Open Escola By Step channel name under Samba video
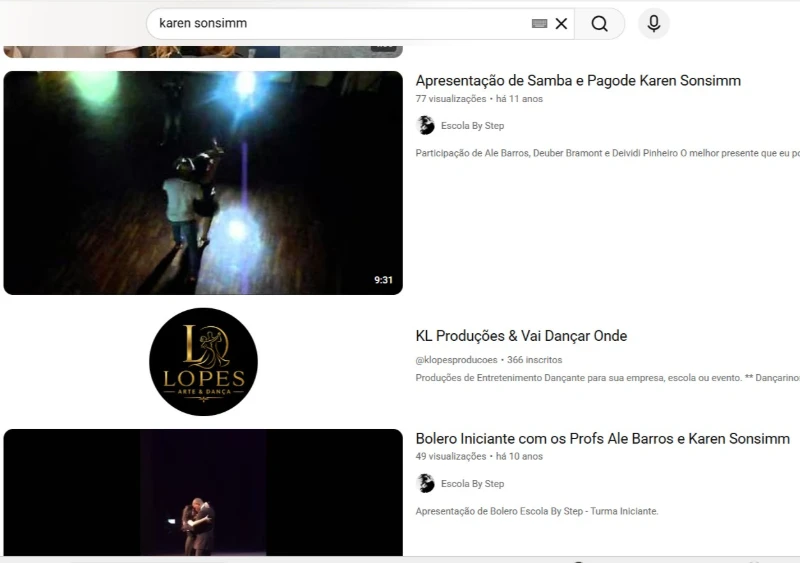The image size is (800, 563). [472, 126]
